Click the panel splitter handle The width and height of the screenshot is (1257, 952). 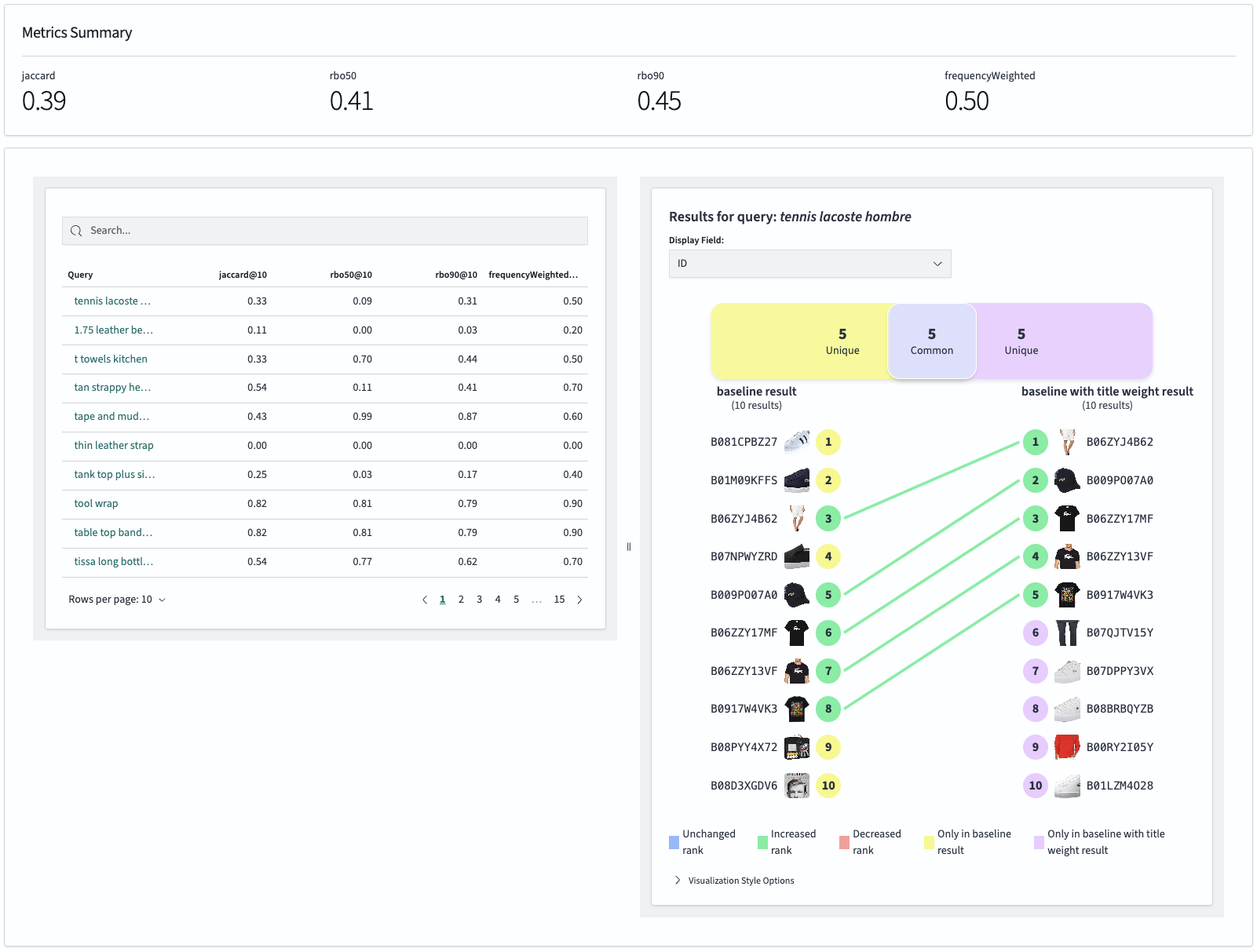click(x=628, y=547)
